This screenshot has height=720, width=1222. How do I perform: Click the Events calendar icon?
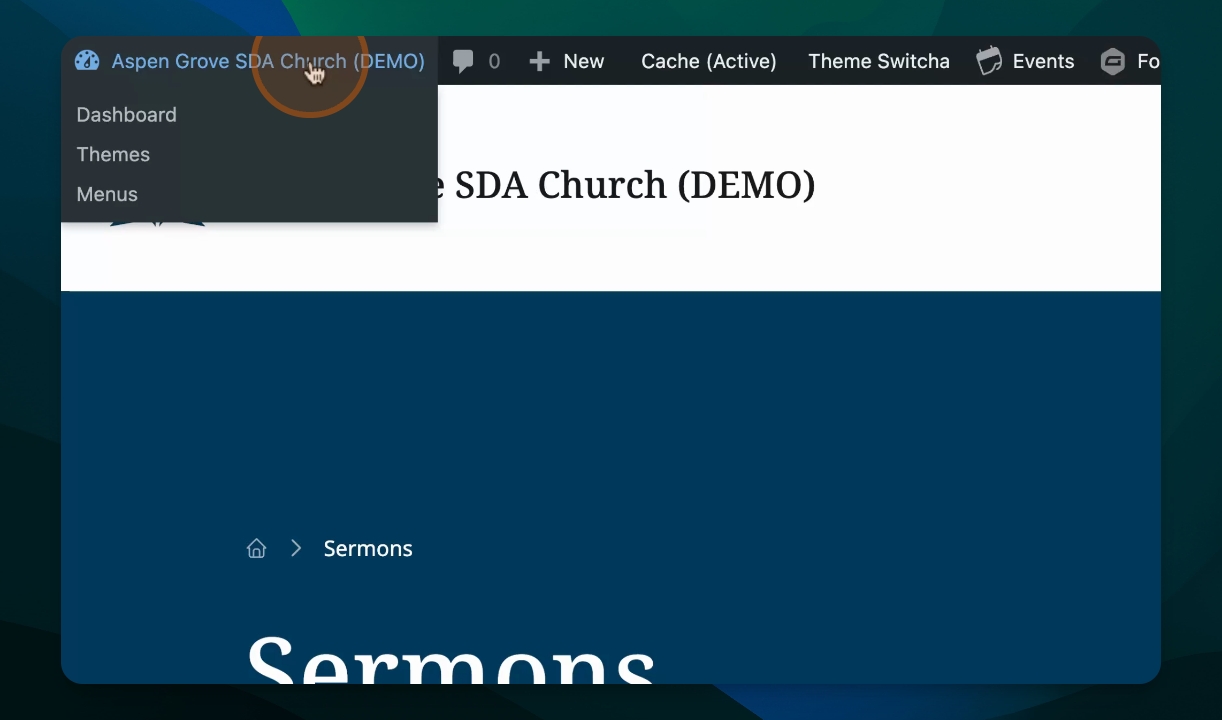click(x=989, y=61)
